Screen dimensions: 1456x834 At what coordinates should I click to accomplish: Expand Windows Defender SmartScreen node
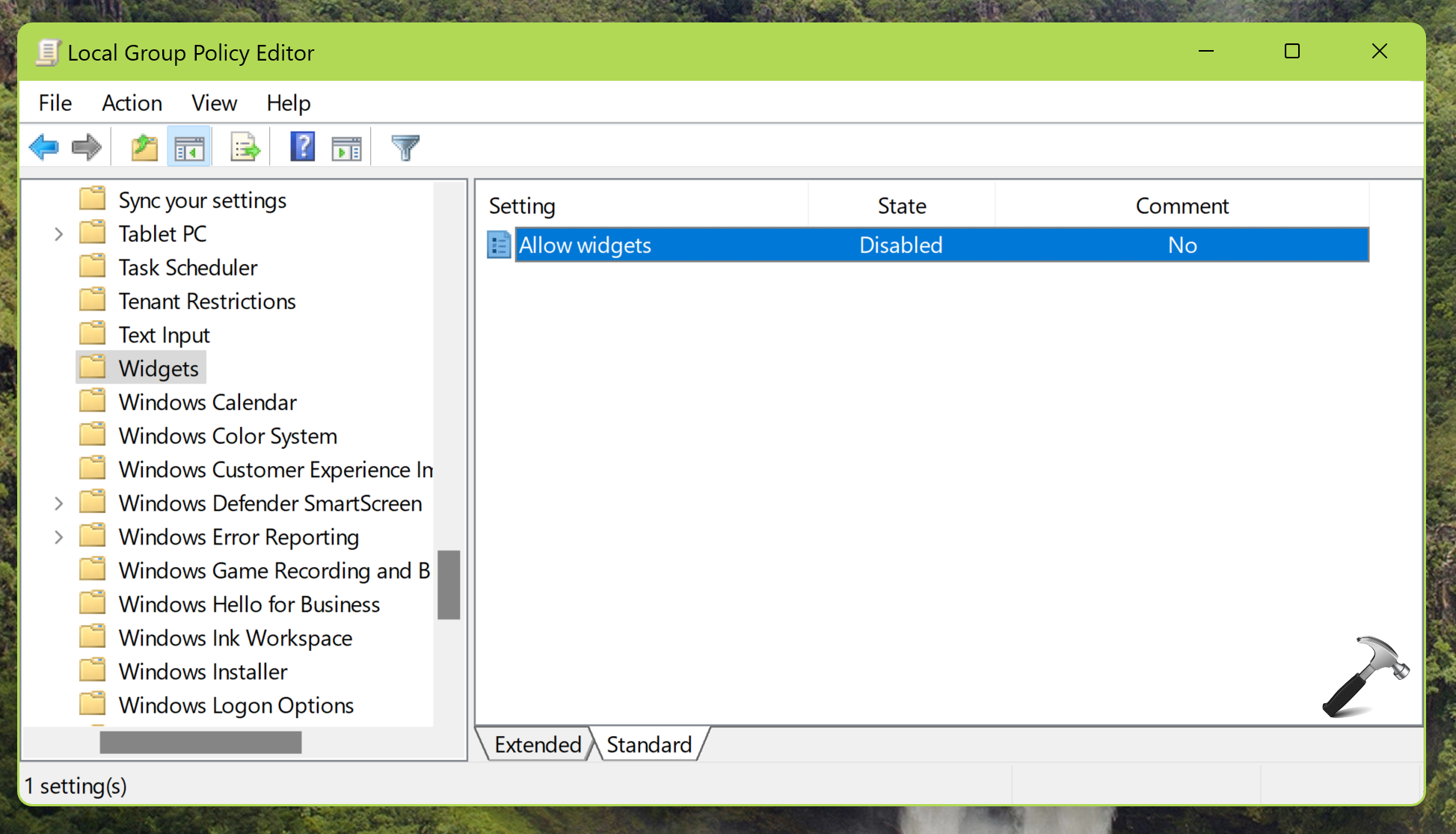(x=59, y=503)
